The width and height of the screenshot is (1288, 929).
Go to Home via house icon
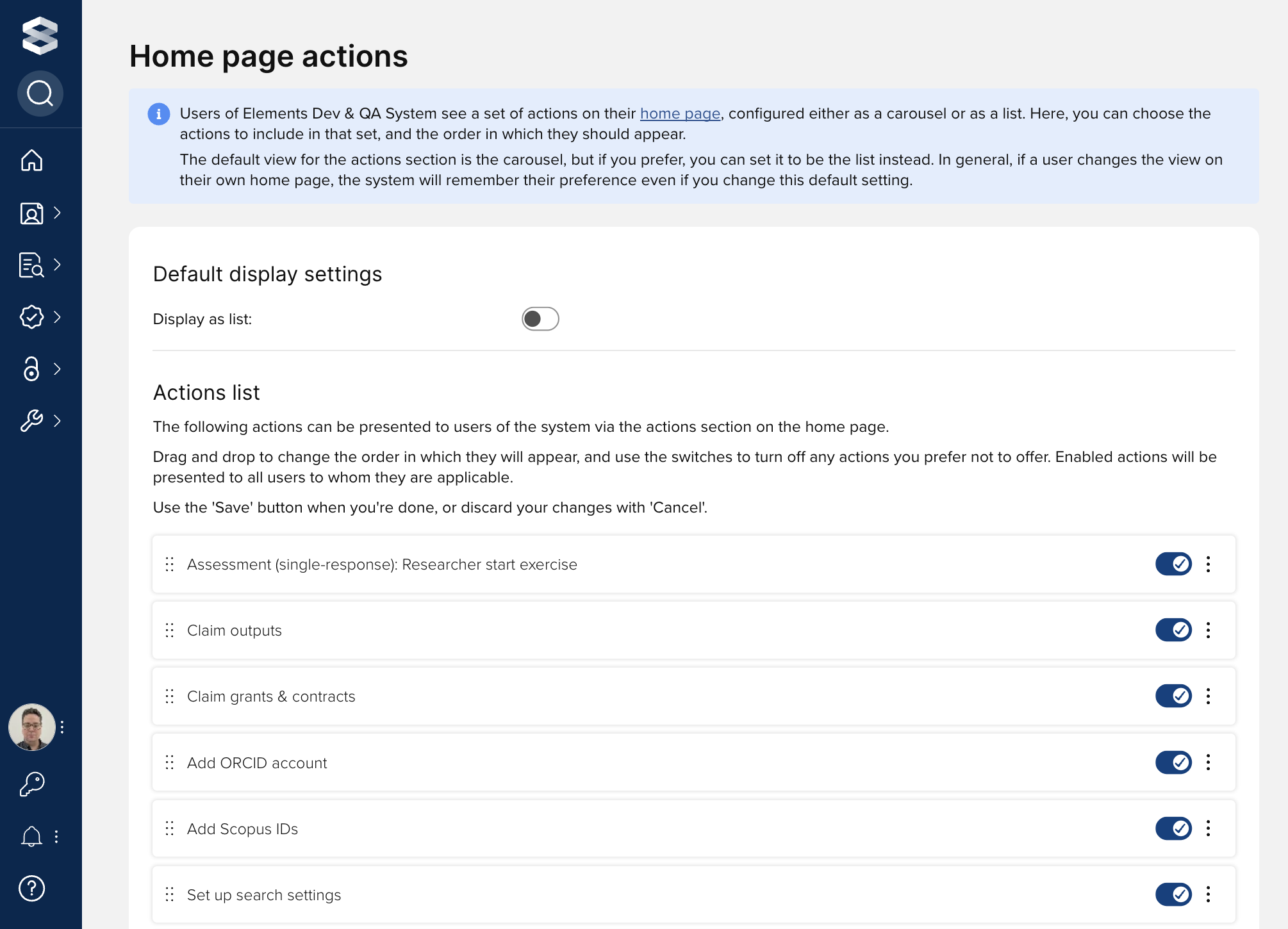[x=31, y=160]
